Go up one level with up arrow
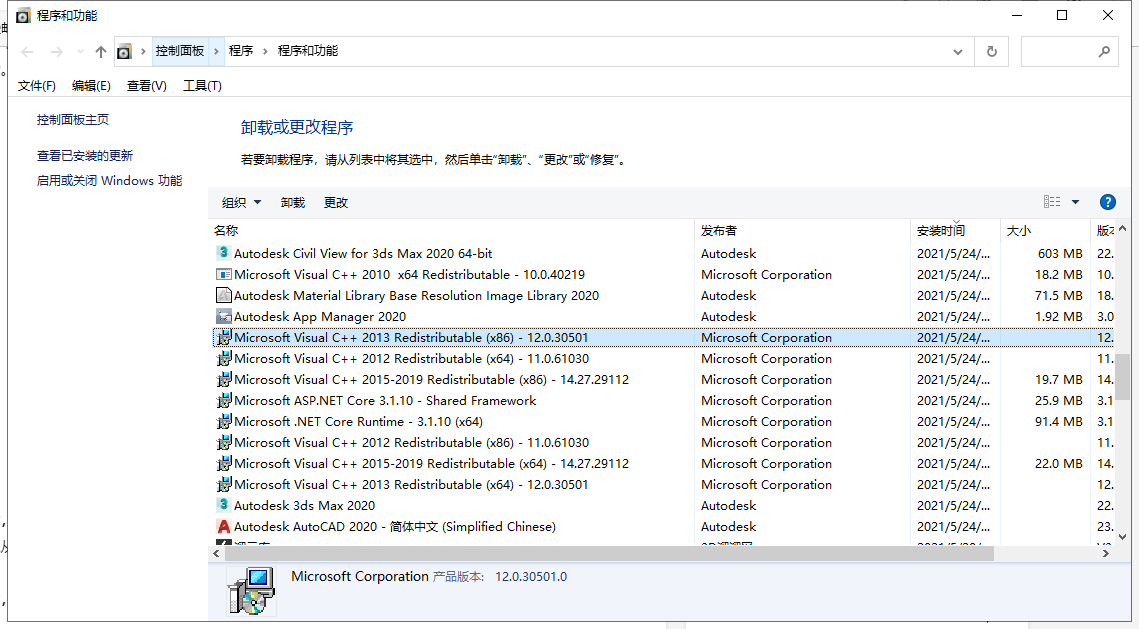Image resolution: width=1139 pixels, height=629 pixels. 100,52
